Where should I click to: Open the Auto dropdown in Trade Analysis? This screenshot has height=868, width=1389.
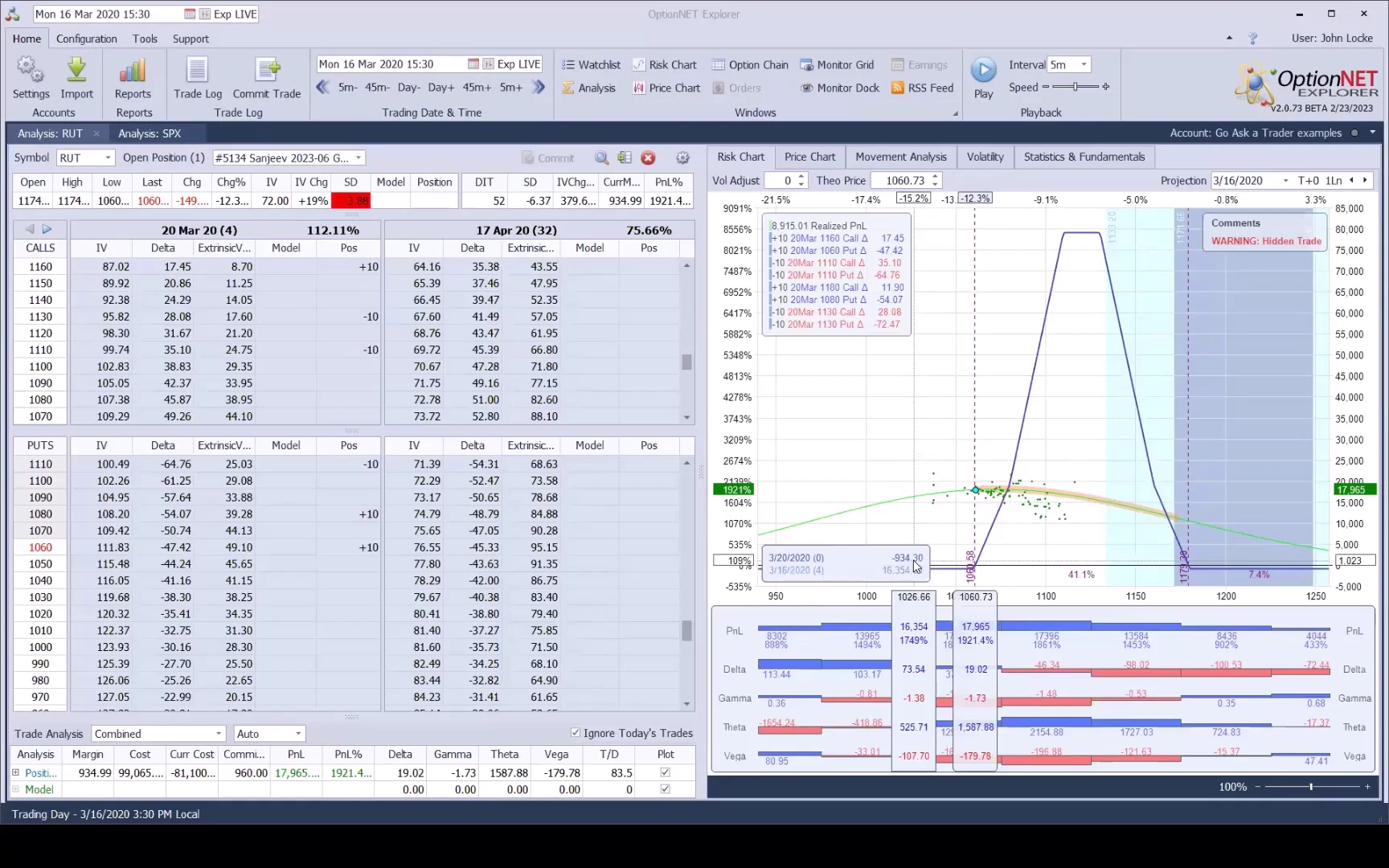298,734
